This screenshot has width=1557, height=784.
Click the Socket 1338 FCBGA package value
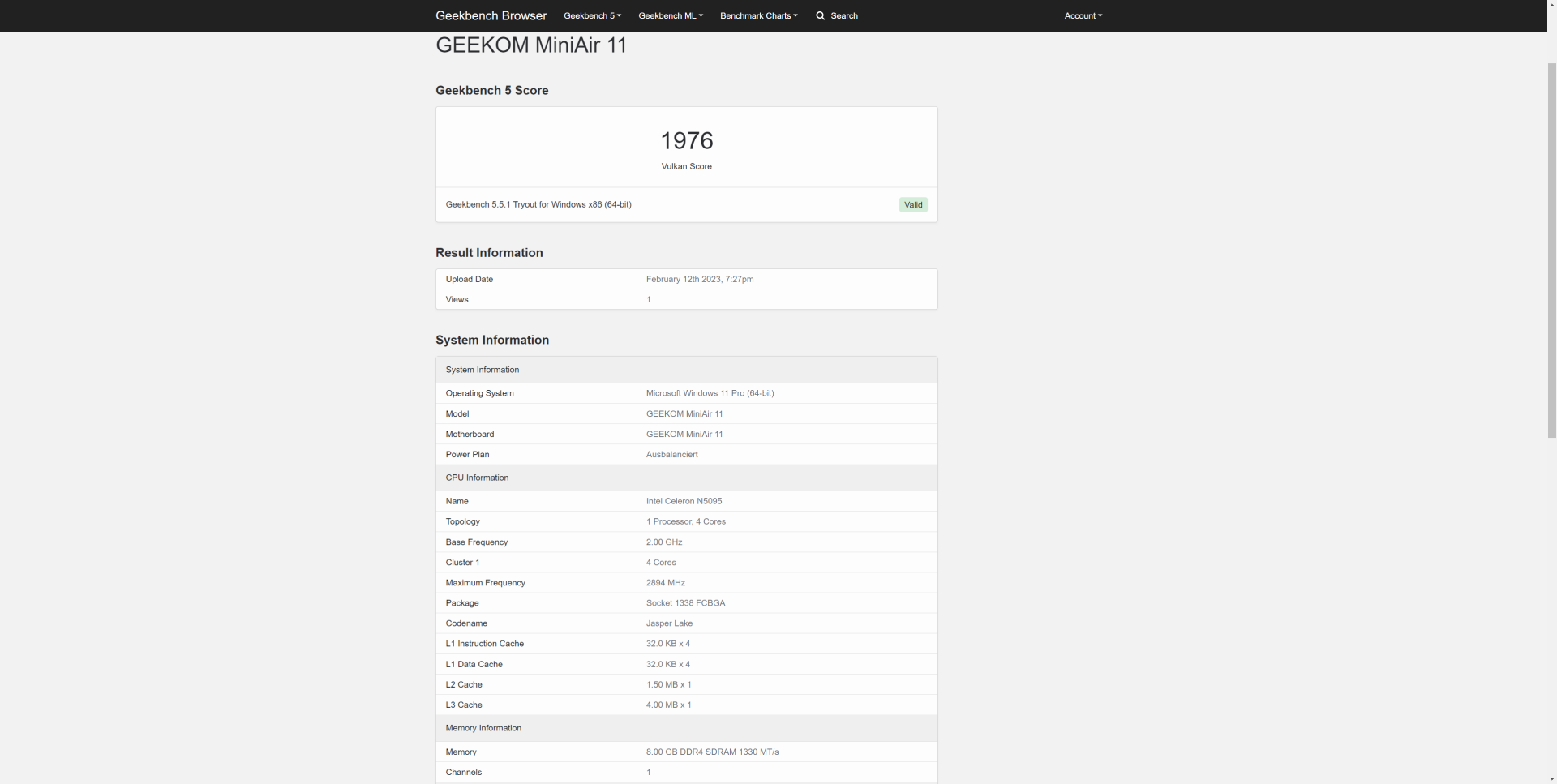point(685,602)
